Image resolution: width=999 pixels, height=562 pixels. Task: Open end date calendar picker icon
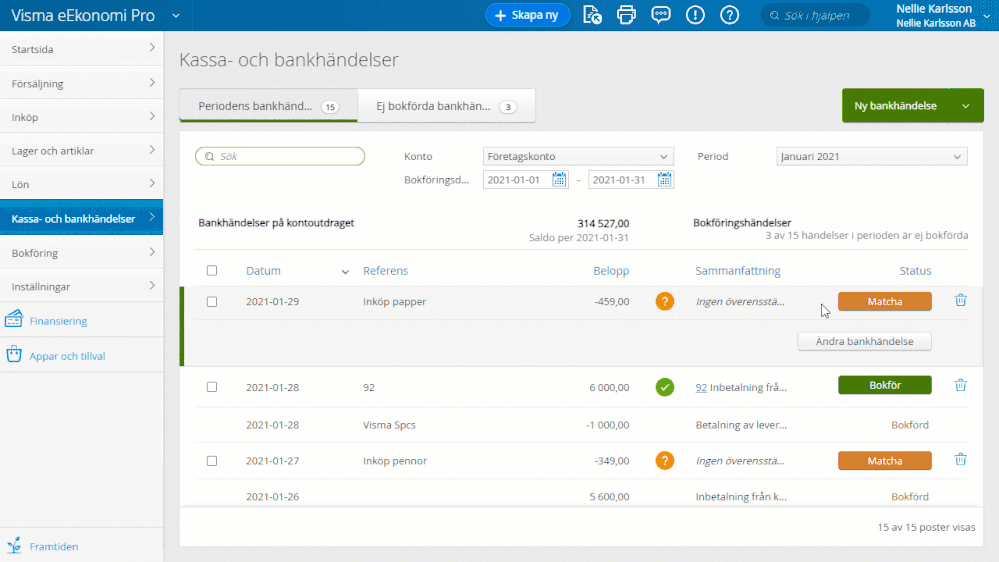tap(665, 180)
